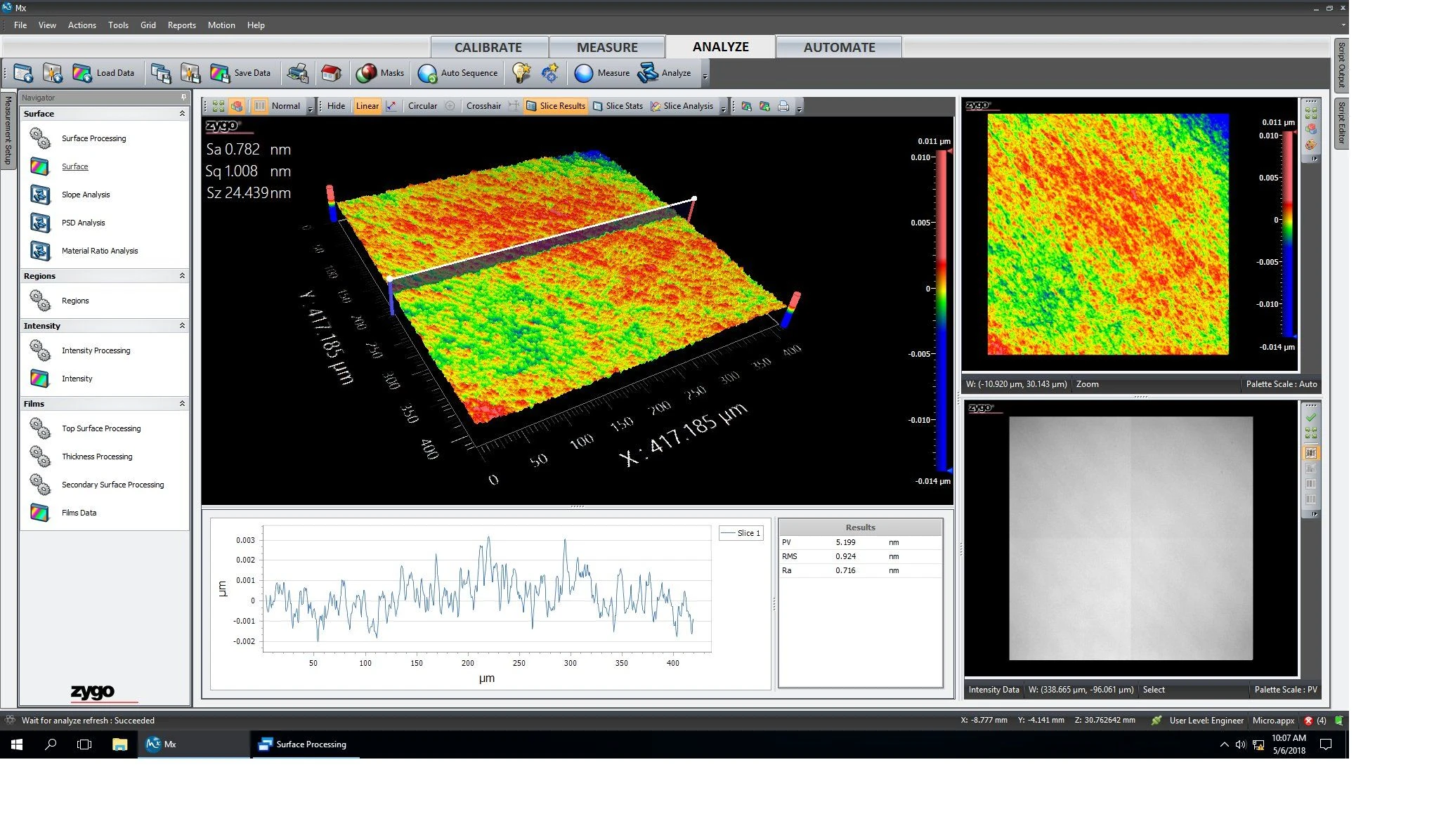Click the blue Measure sphere icon

(x=584, y=73)
